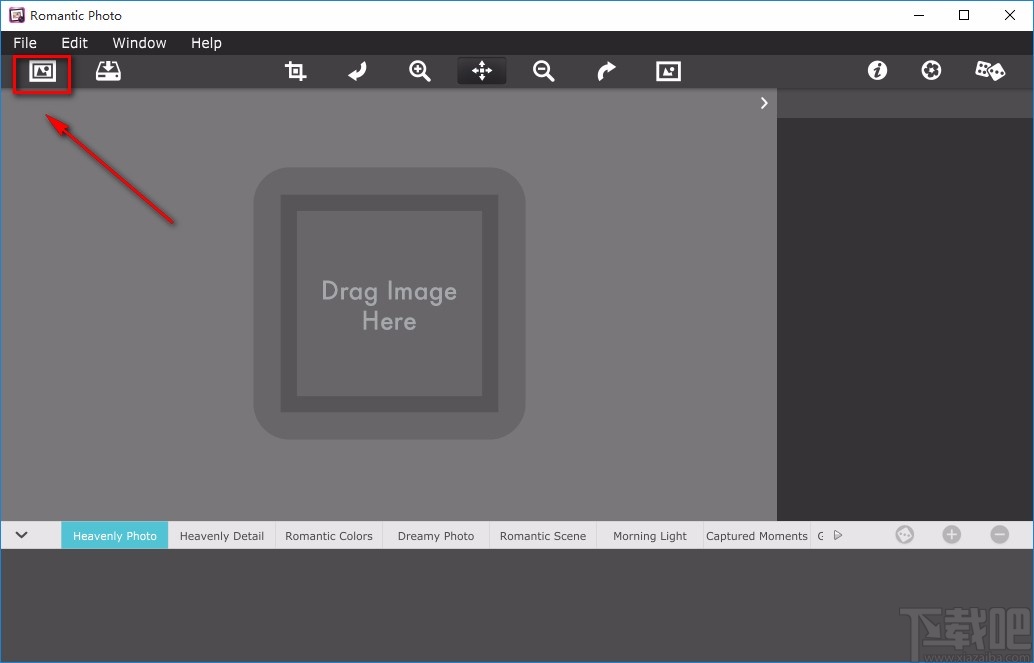This screenshot has height=663, width=1034.
Task: Collapse the right side panel chevron
Action: 764,103
